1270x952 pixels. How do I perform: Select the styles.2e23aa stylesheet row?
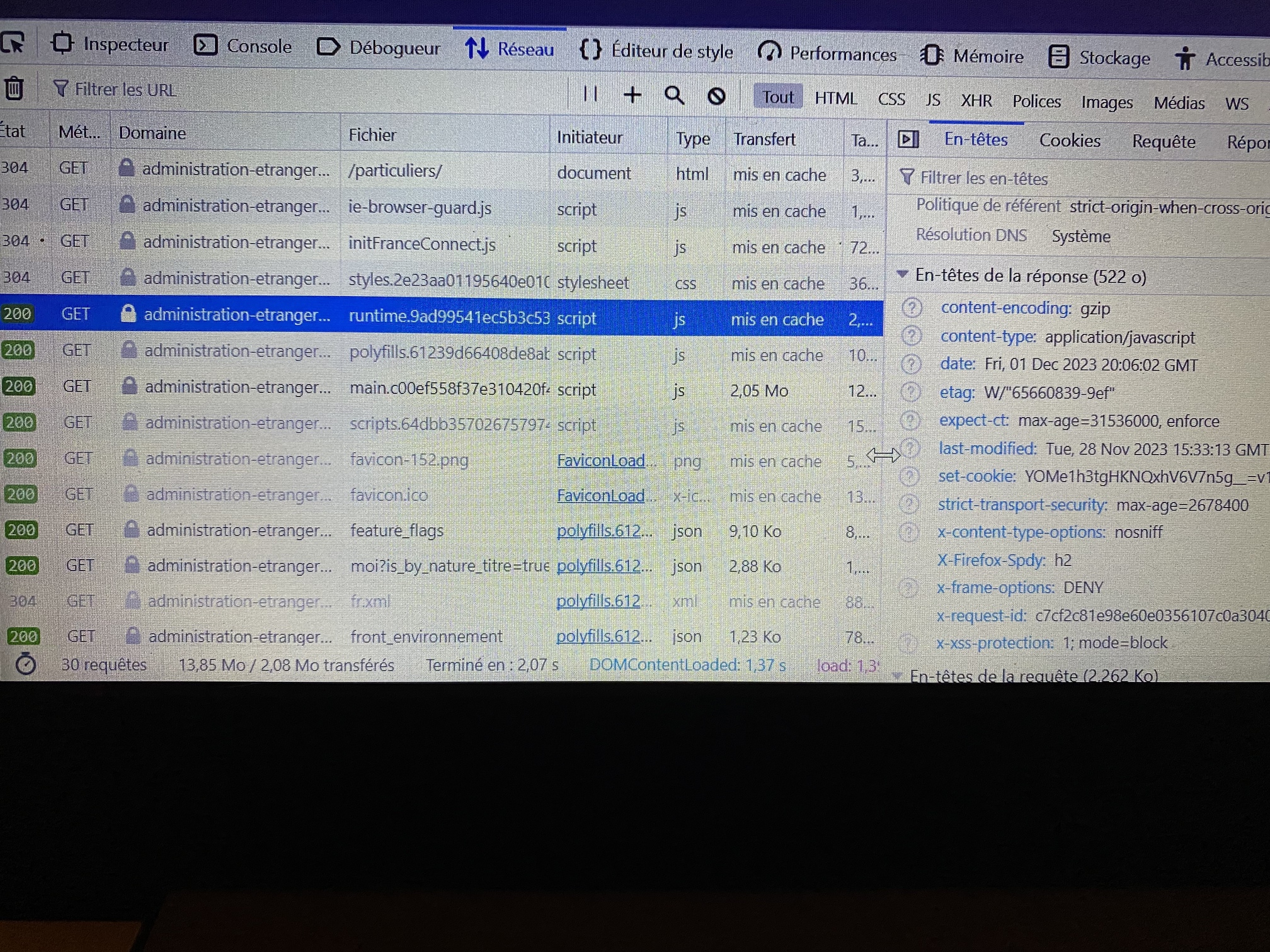pos(441,280)
